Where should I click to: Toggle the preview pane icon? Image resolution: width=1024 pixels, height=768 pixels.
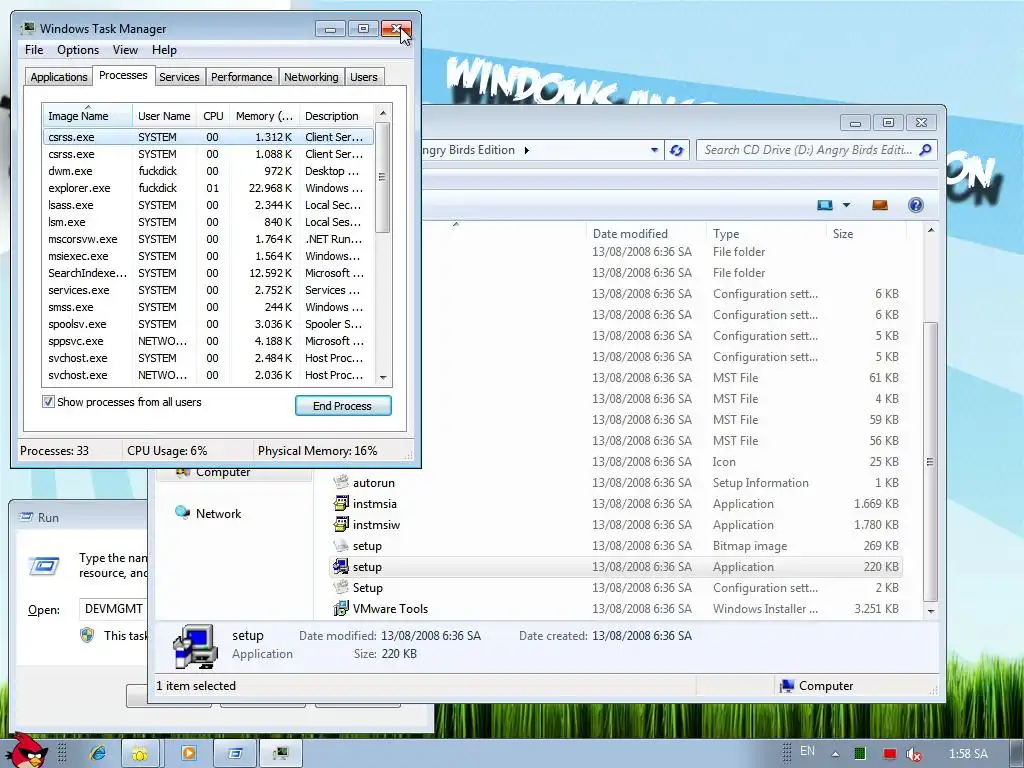point(880,205)
